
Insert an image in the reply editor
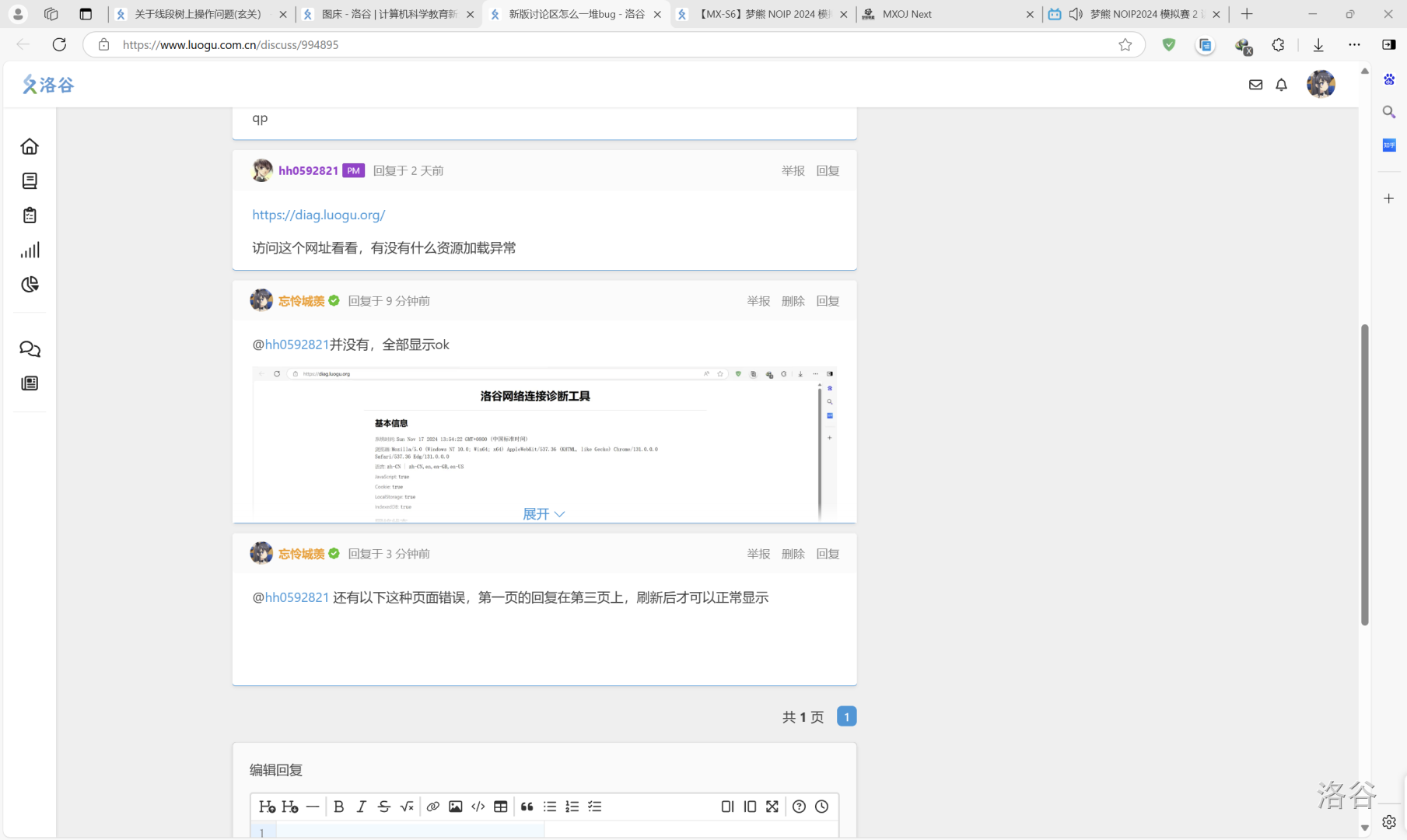point(456,807)
